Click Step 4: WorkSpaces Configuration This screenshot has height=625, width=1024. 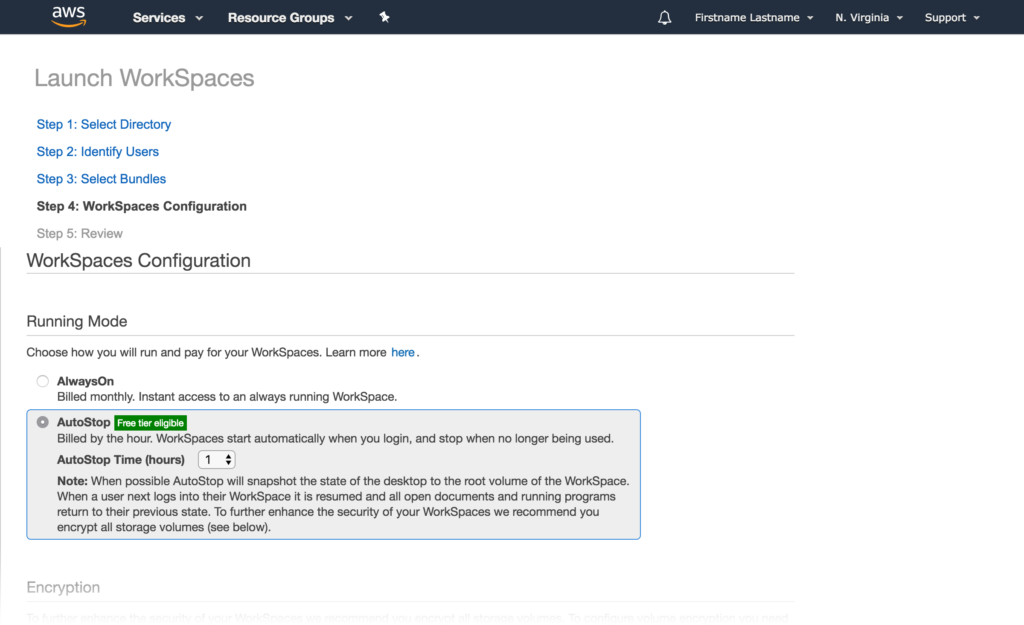tap(142, 206)
